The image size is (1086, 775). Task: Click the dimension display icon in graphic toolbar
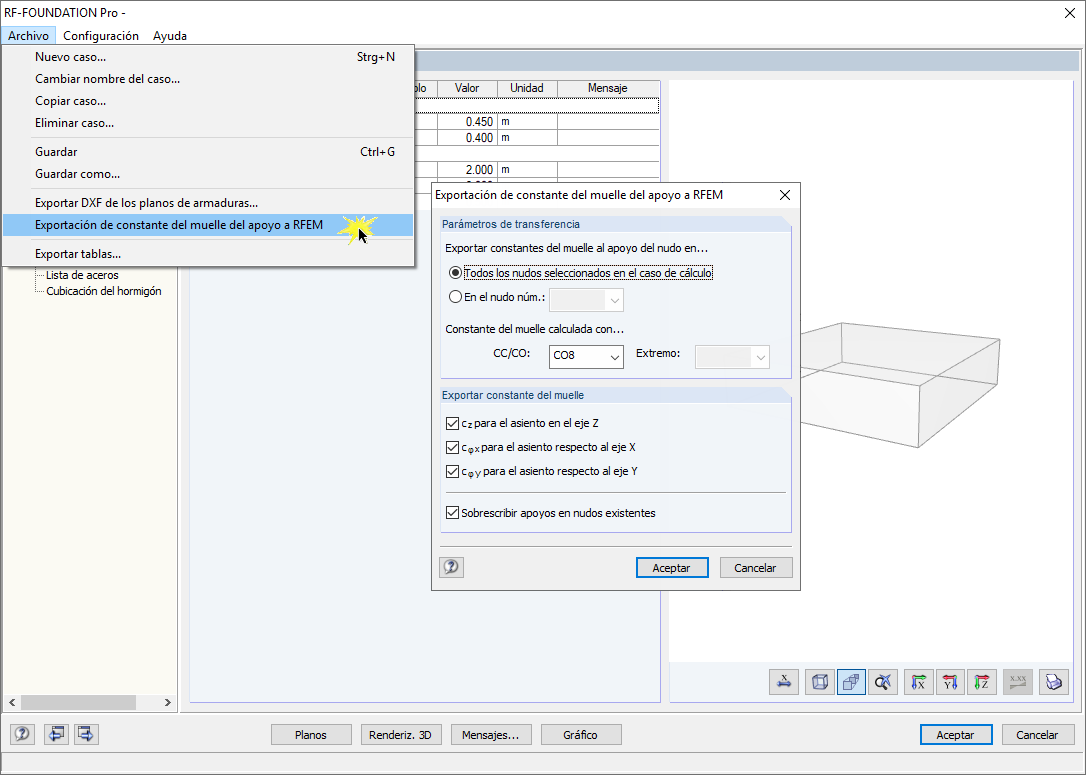[x=784, y=682]
